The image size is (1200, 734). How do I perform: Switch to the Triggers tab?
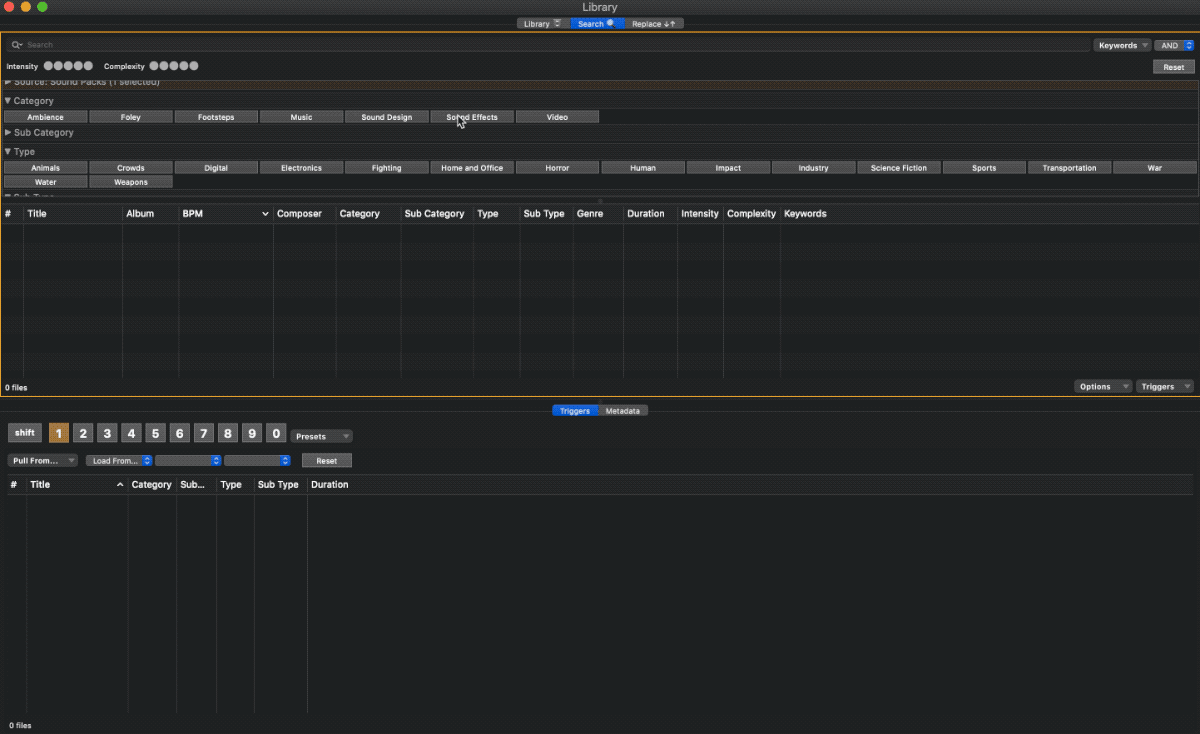575,411
